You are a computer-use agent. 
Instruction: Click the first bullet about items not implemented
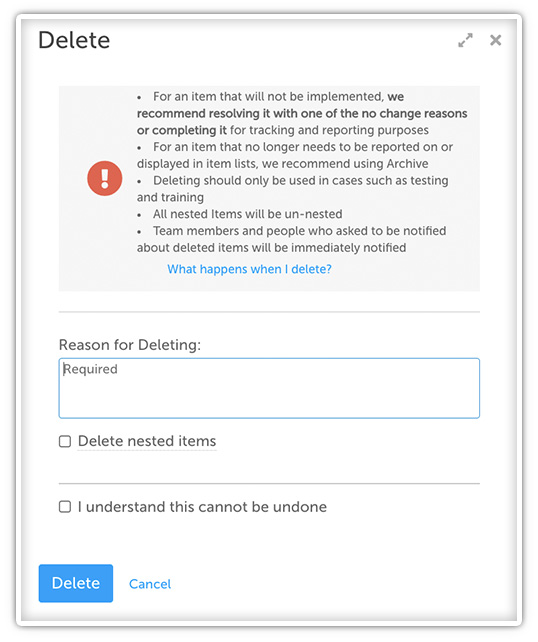302,113
